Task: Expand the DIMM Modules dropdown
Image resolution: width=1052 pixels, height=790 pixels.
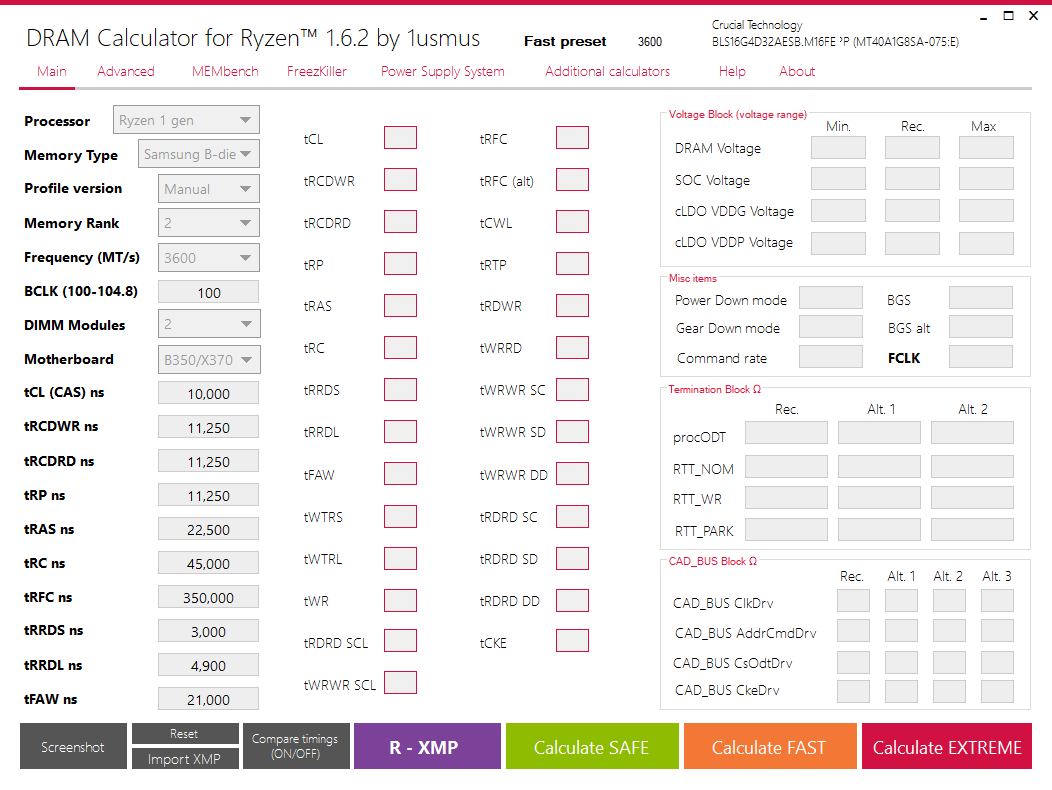Action: [x=209, y=324]
